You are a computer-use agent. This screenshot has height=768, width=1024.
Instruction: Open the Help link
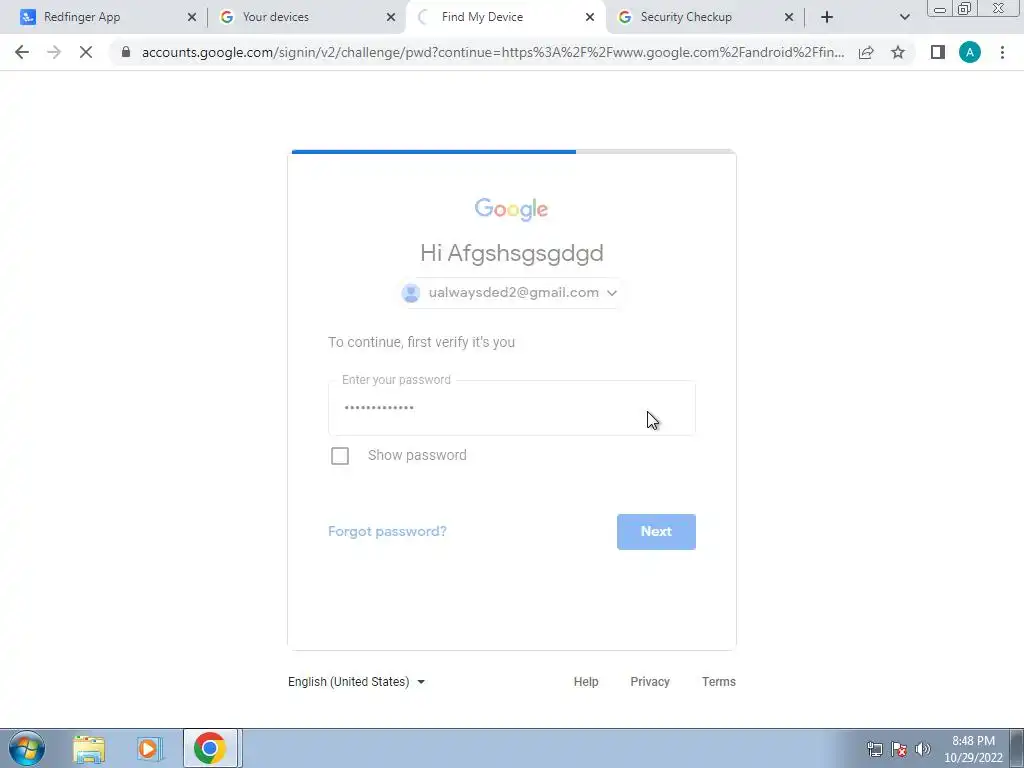coord(586,682)
